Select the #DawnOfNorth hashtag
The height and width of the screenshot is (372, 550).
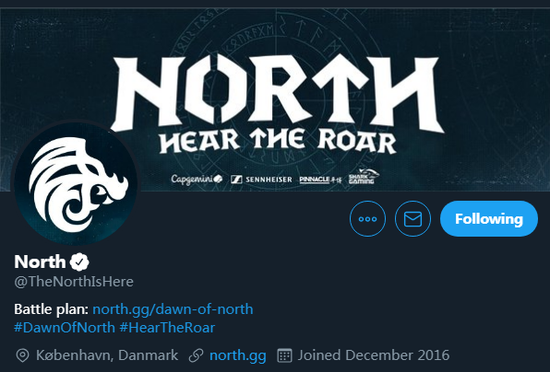(x=65, y=327)
